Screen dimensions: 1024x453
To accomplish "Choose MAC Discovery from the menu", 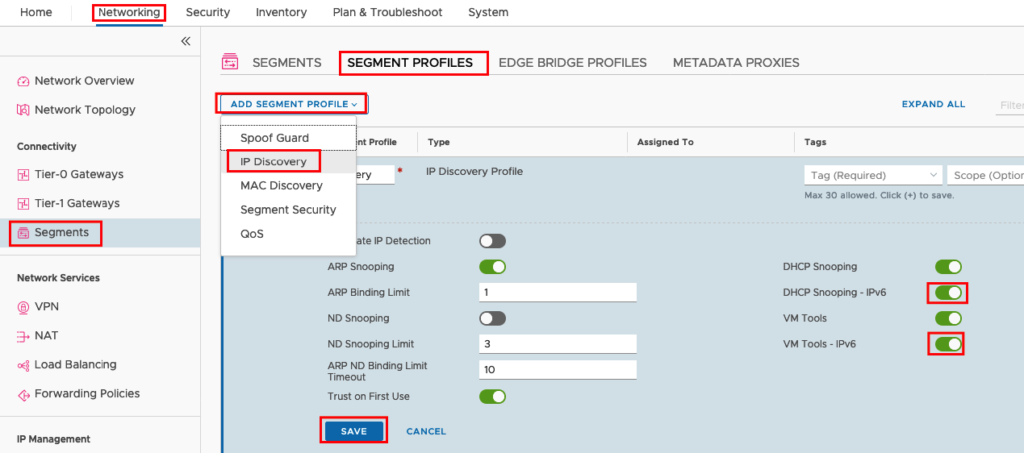I will pos(281,185).
